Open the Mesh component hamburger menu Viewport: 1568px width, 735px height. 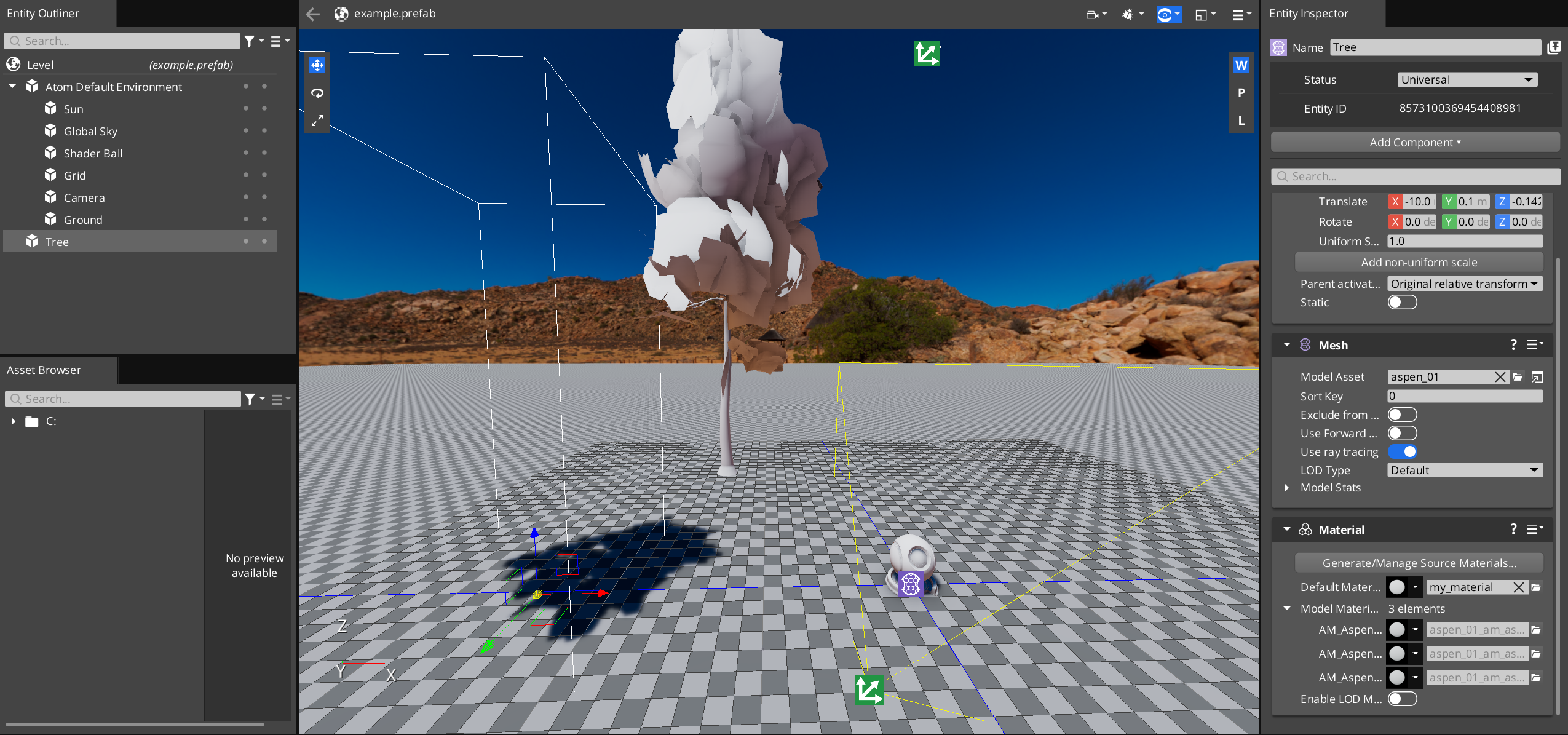coord(1534,345)
